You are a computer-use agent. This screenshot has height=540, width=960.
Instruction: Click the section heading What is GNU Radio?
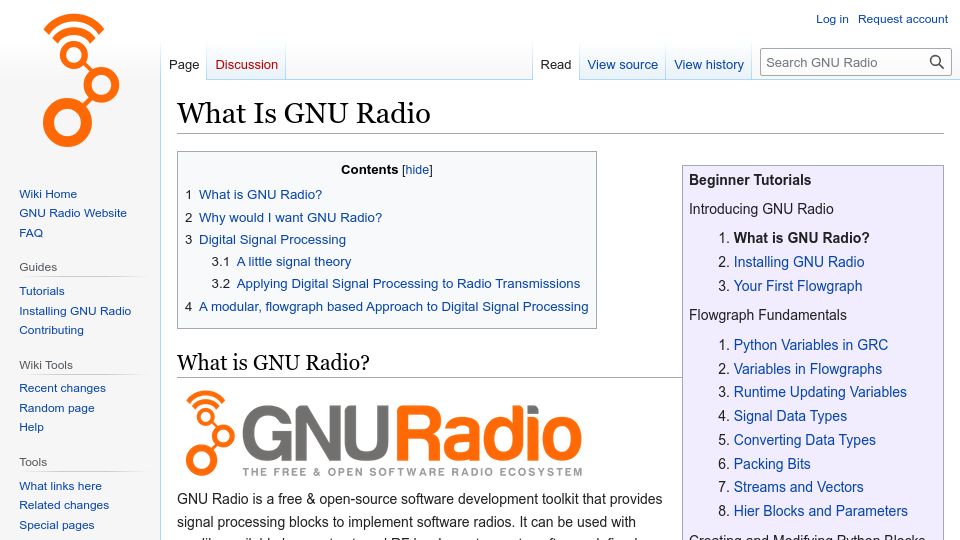click(273, 362)
